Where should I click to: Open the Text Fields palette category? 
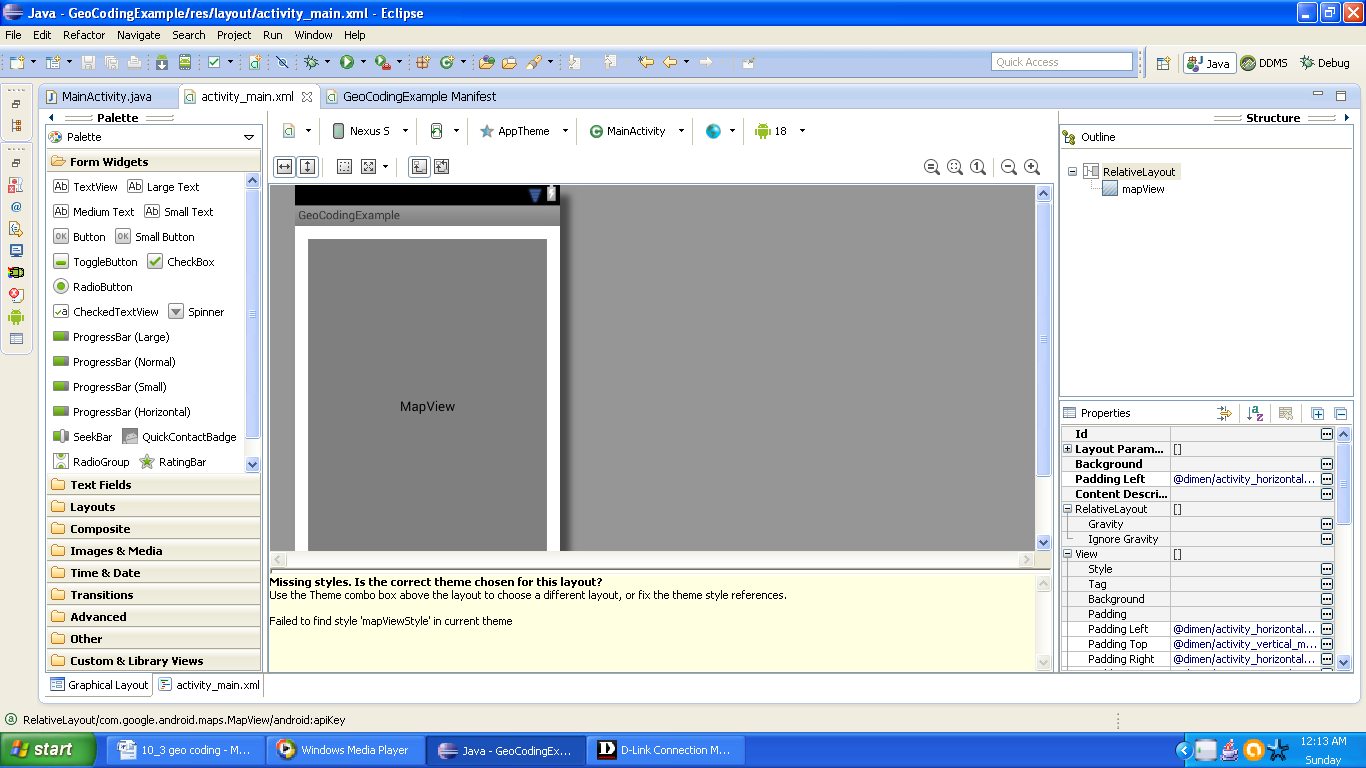point(100,485)
